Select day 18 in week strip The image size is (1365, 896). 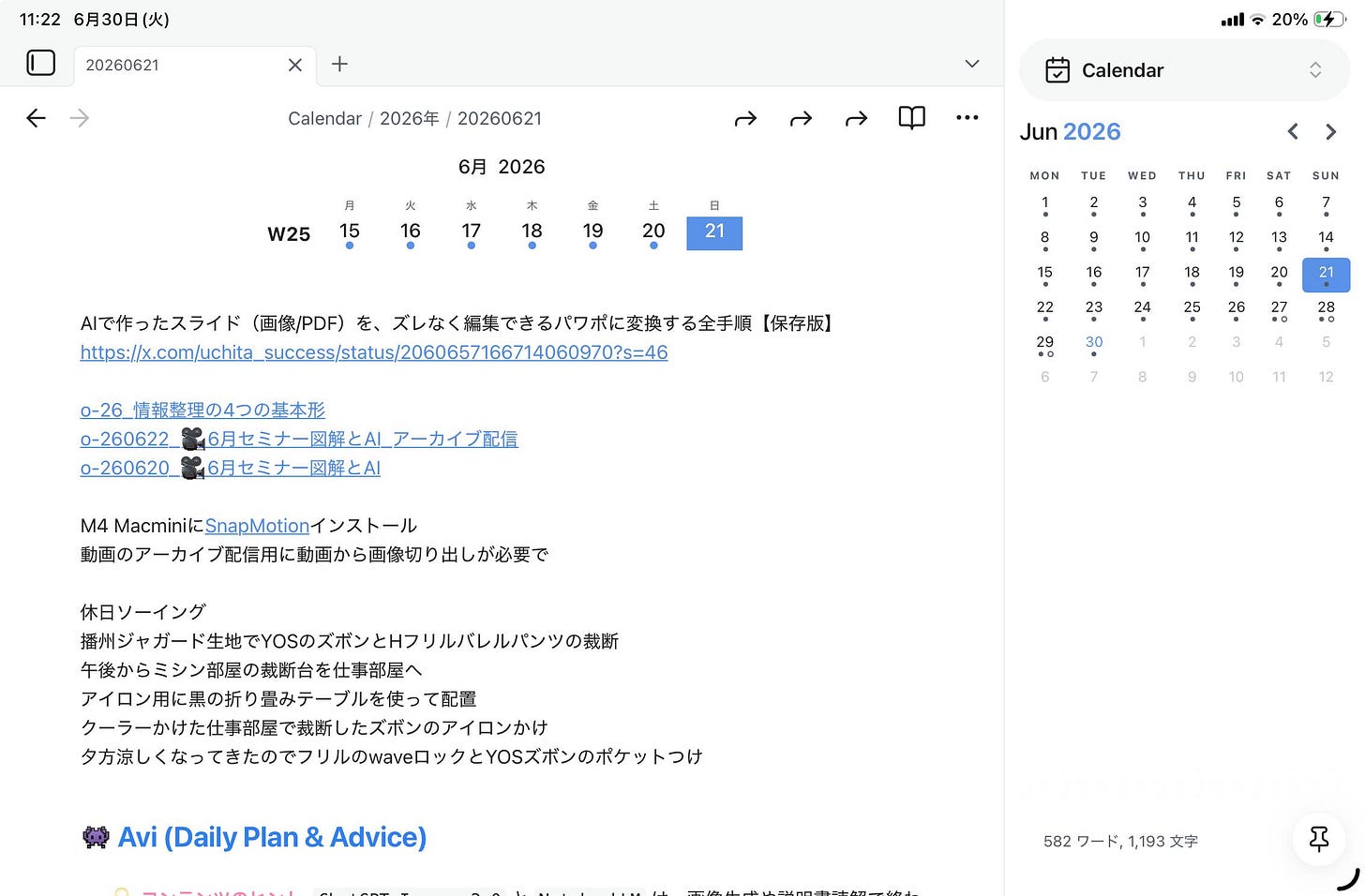pos(532,231)
